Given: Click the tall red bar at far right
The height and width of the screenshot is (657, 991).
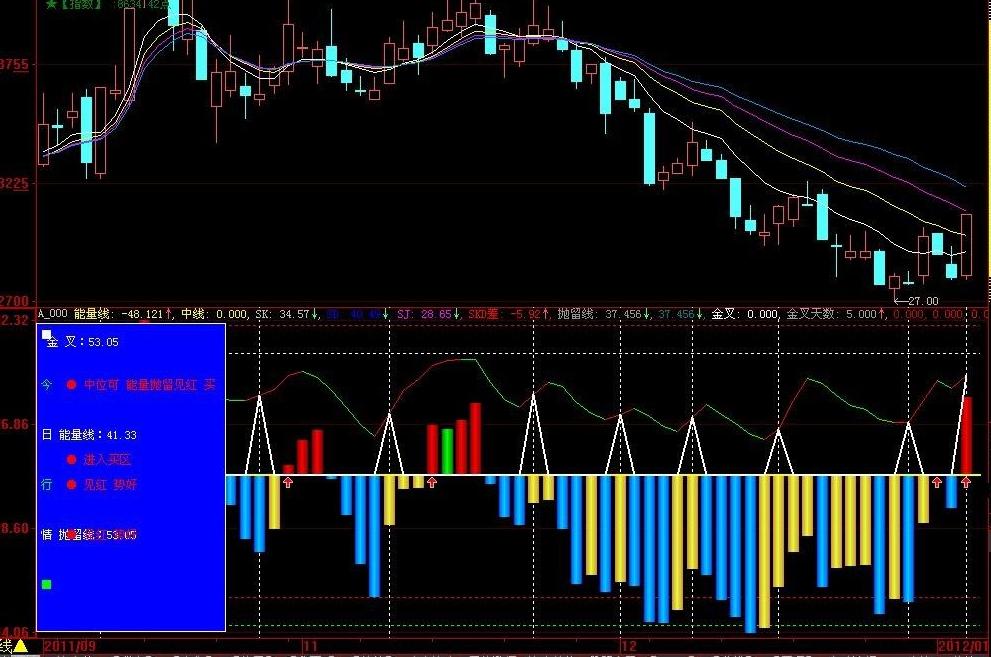Looking at the screenshot, I should pyautogui.click(x=967, y=435).
